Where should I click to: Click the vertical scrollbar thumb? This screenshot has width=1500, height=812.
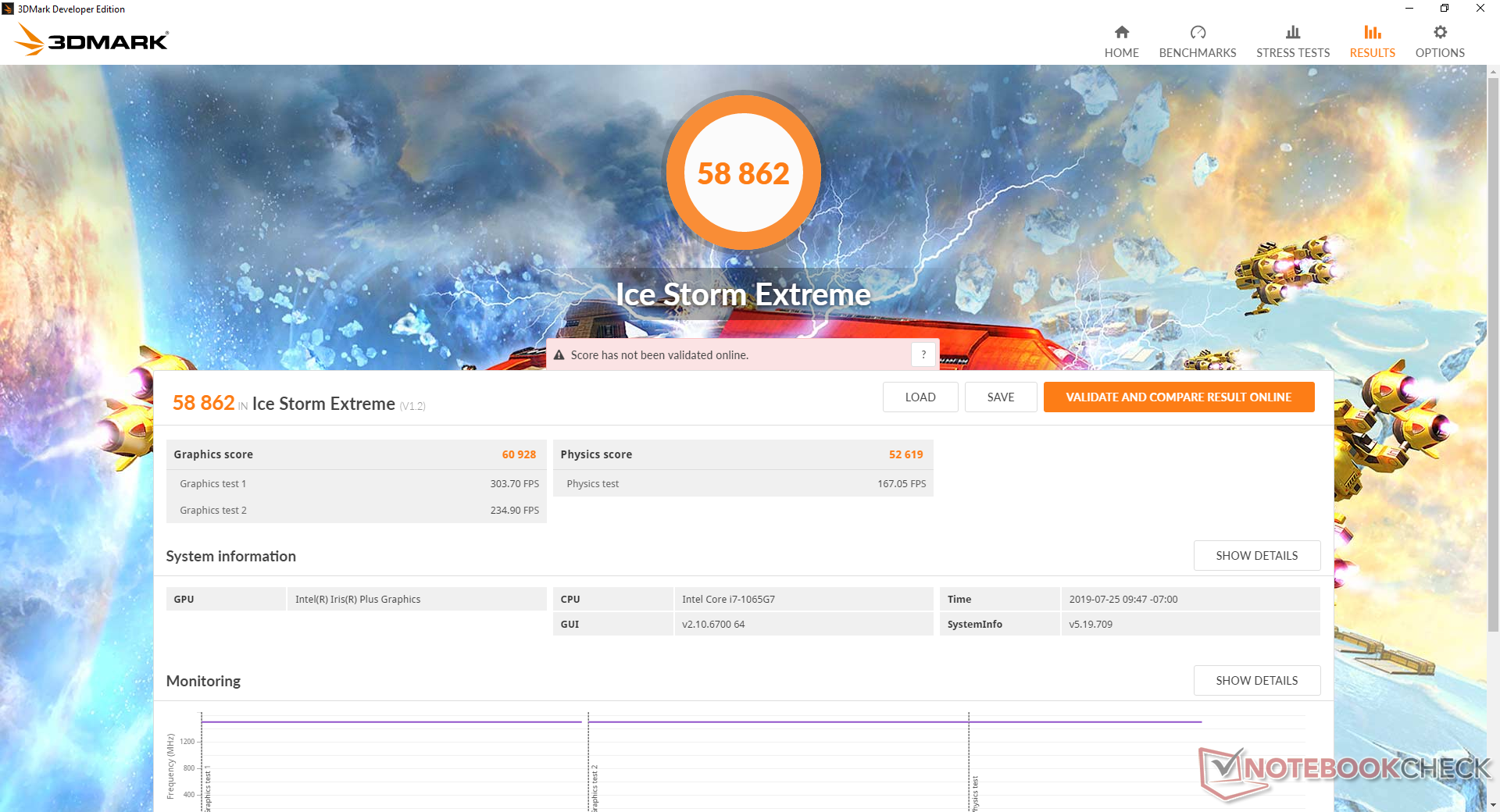point(1493,351)
